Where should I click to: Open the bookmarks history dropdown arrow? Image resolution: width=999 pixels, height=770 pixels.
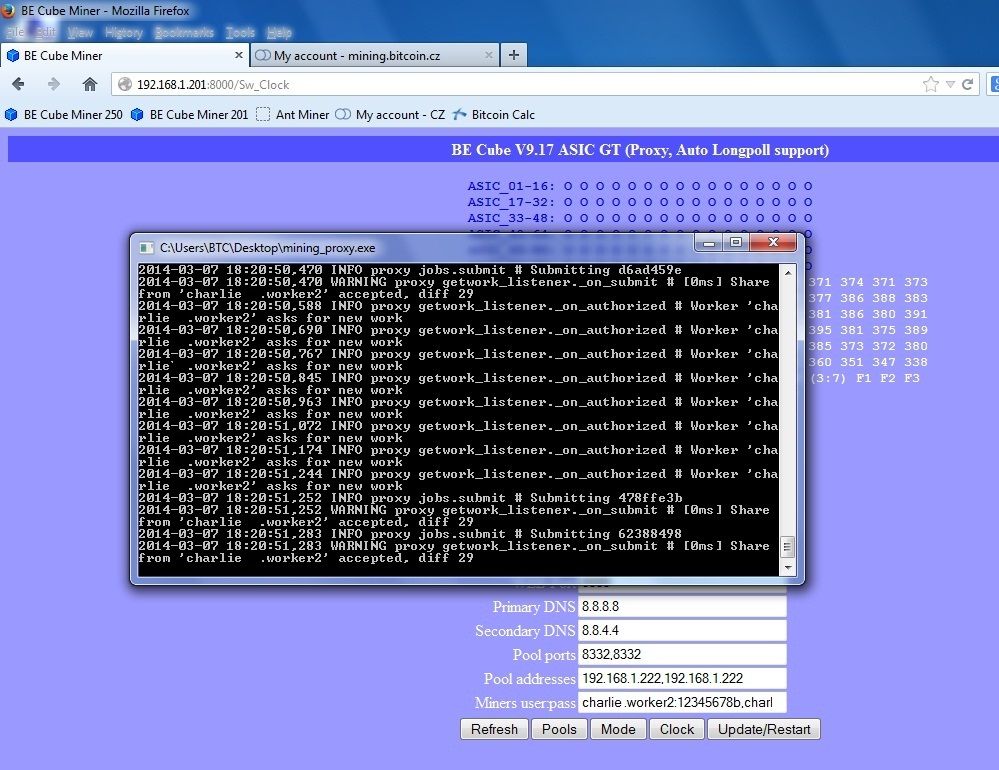[953, 85]
